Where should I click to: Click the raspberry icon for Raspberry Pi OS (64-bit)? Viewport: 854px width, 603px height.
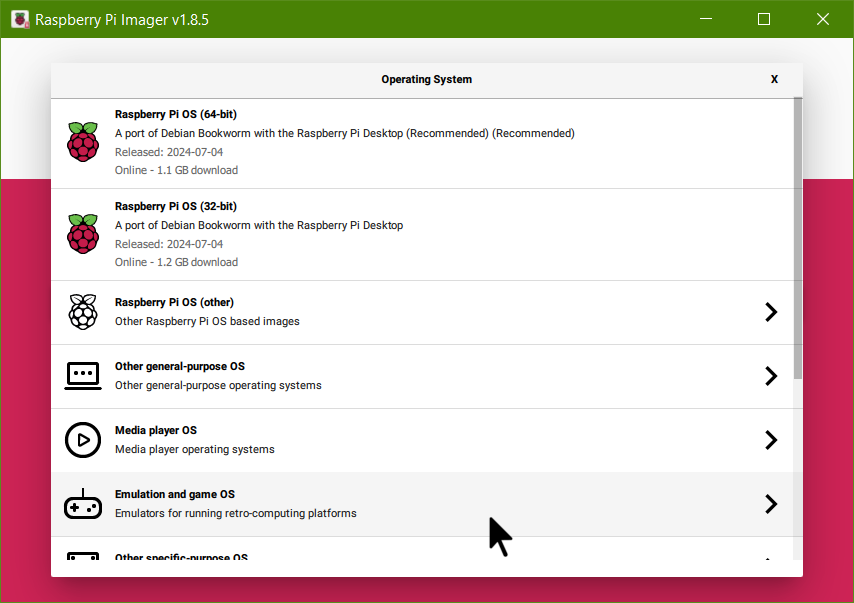pyautogui.click(x=83, y=142)
